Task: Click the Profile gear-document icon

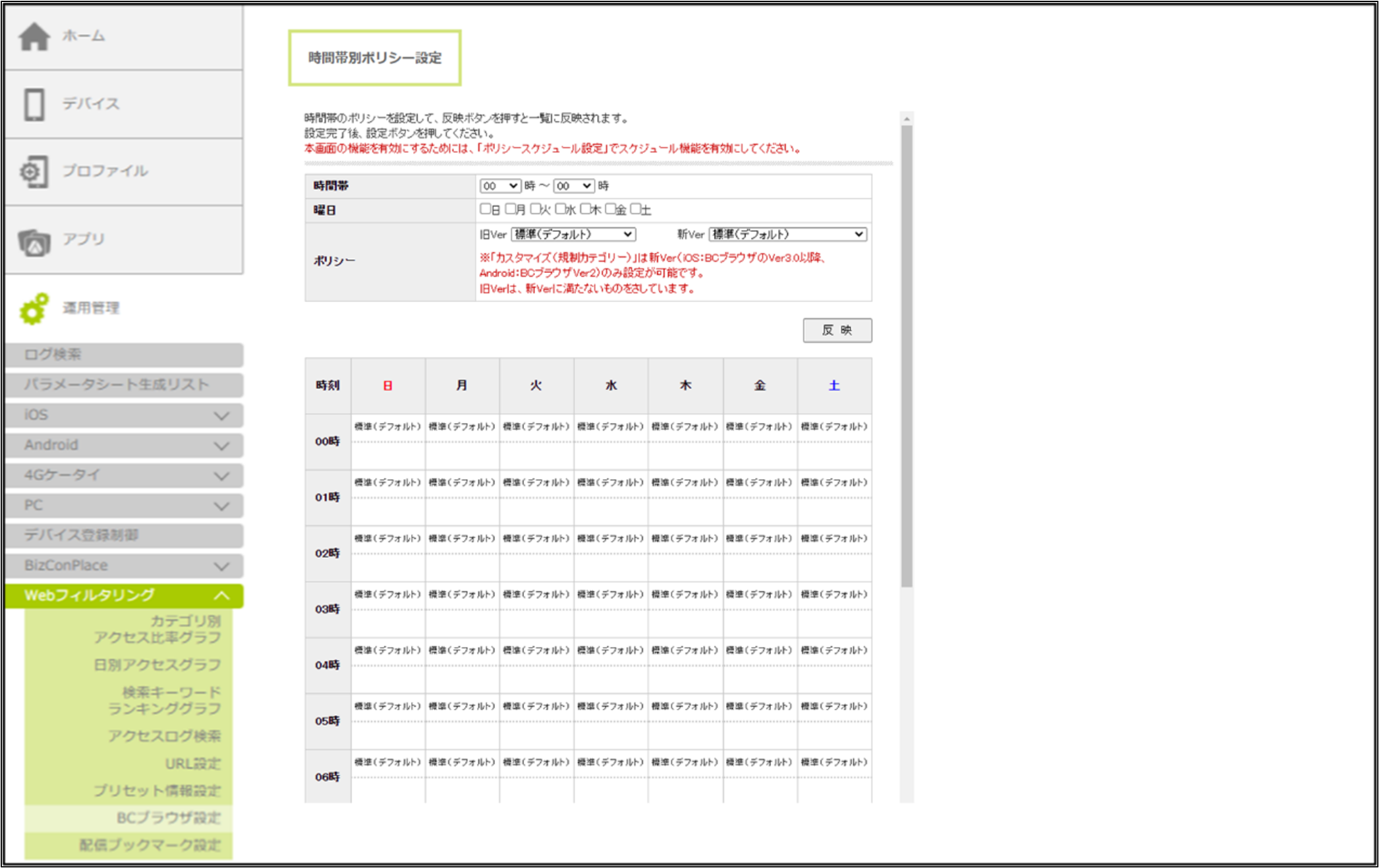Action: [x=34, y=172]
